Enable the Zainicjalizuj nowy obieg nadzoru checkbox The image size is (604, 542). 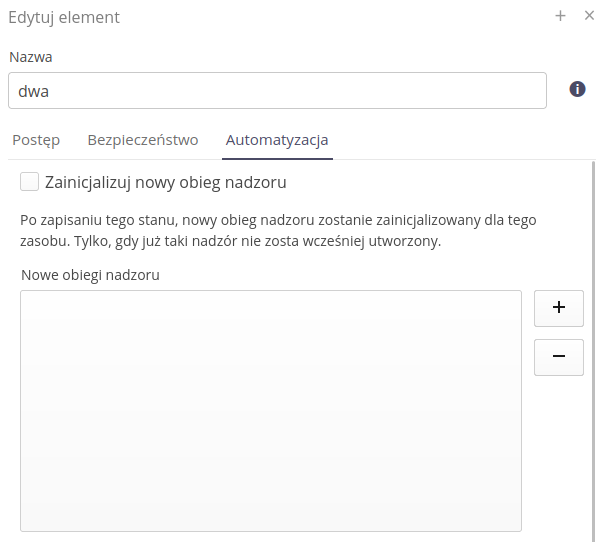(30, 182)
